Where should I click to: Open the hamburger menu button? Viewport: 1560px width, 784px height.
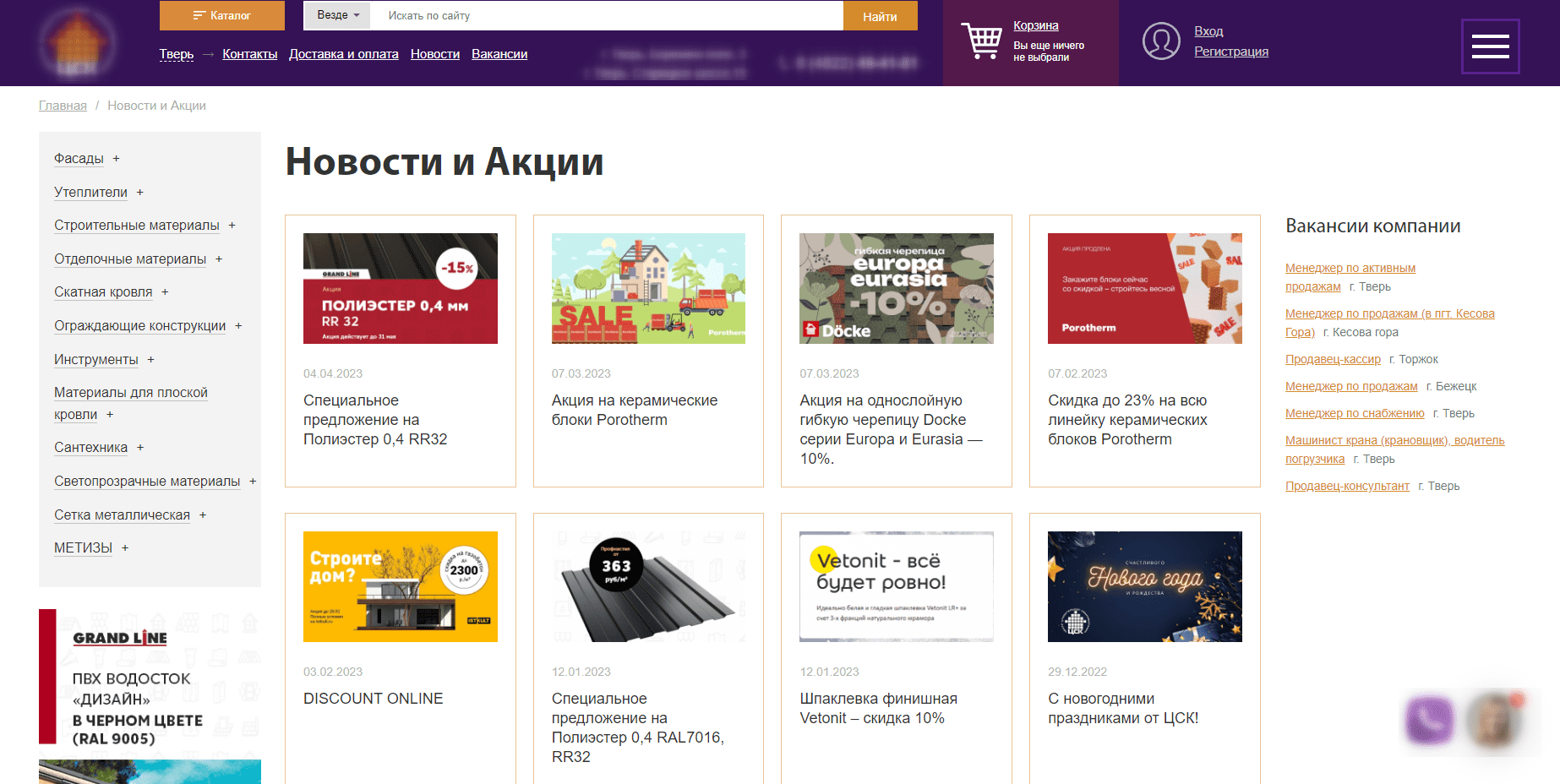point(1490,46)
